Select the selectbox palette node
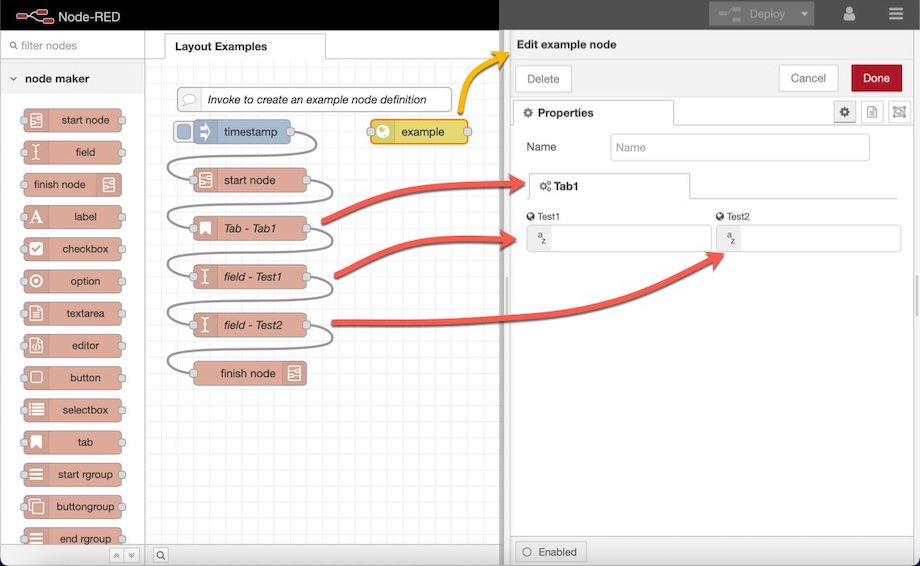The height and width of the screenshot is (566, 920). (73, 410)
